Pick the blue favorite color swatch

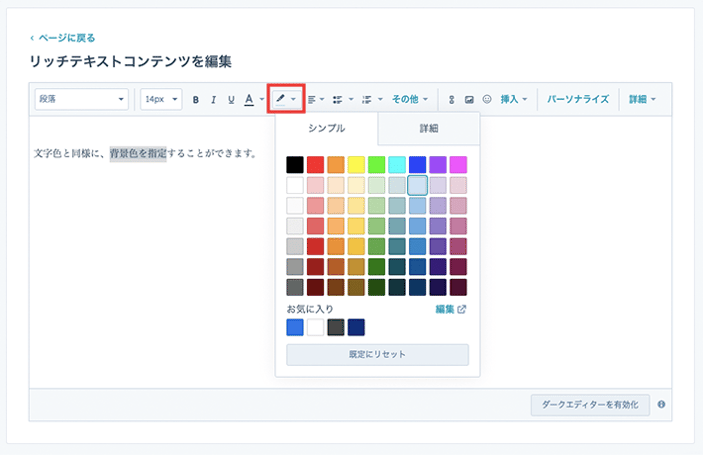click(295, 327)
